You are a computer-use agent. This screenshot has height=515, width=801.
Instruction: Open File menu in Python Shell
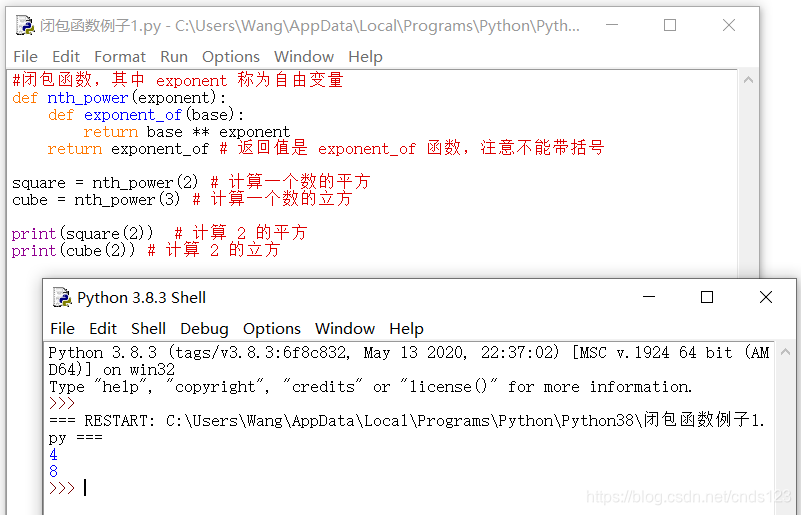point(62,329)
